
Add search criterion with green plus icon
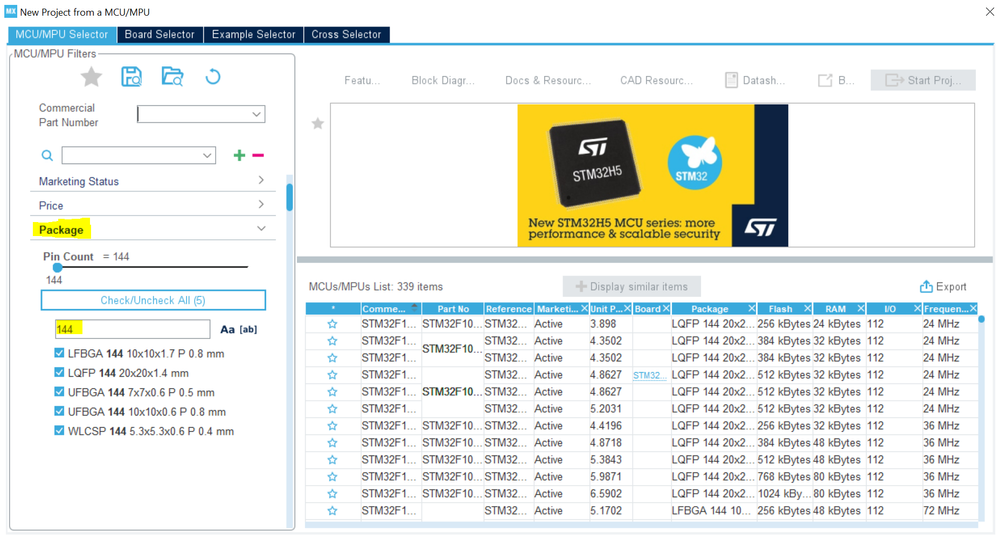point(240,155)
